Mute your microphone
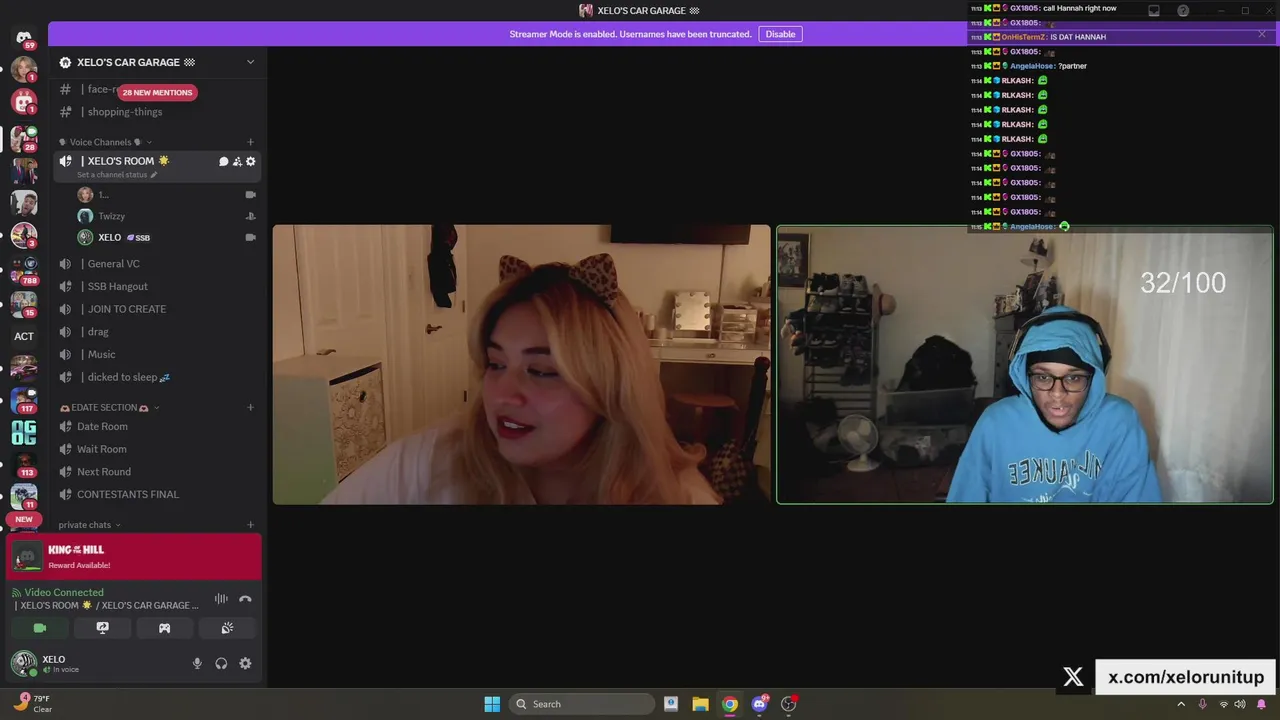Image resolution: width=1280 pixels, height=720 pixels. click(x=197, y=663)
